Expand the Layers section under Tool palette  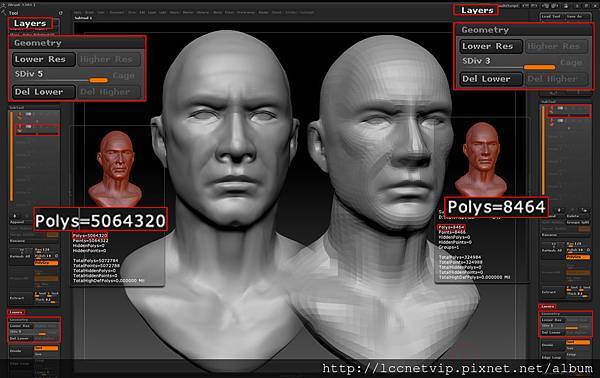coord(29,23)
